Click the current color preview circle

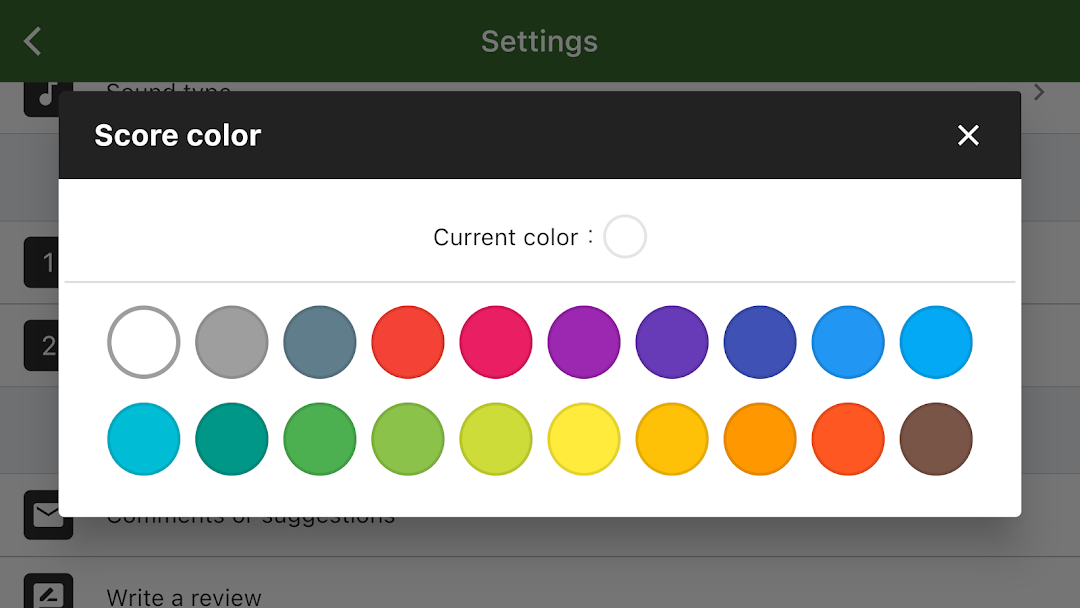[625, 237]
